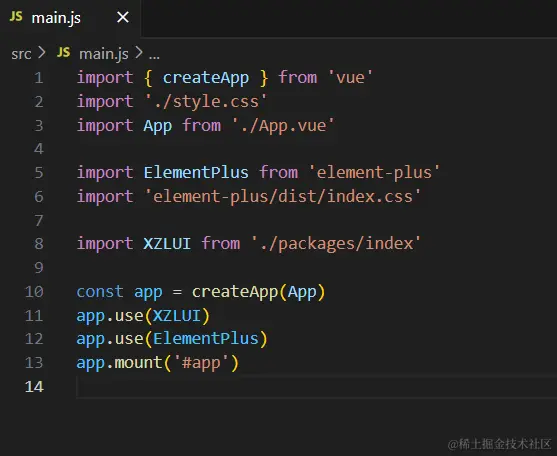Image resolution: width=557 pixels, height=456 pixels.
Task: Click 'ElementPlus' inside app.use line 12
Action: point(206,338)
